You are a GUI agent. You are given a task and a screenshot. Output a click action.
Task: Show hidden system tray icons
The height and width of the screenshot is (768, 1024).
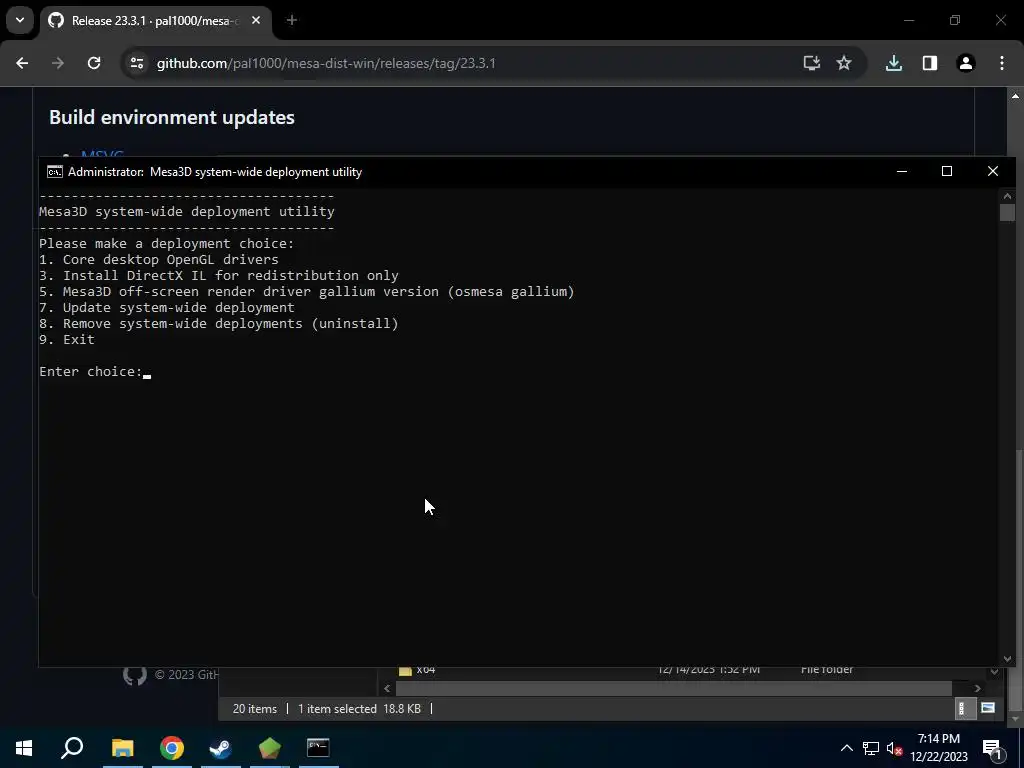846,748
